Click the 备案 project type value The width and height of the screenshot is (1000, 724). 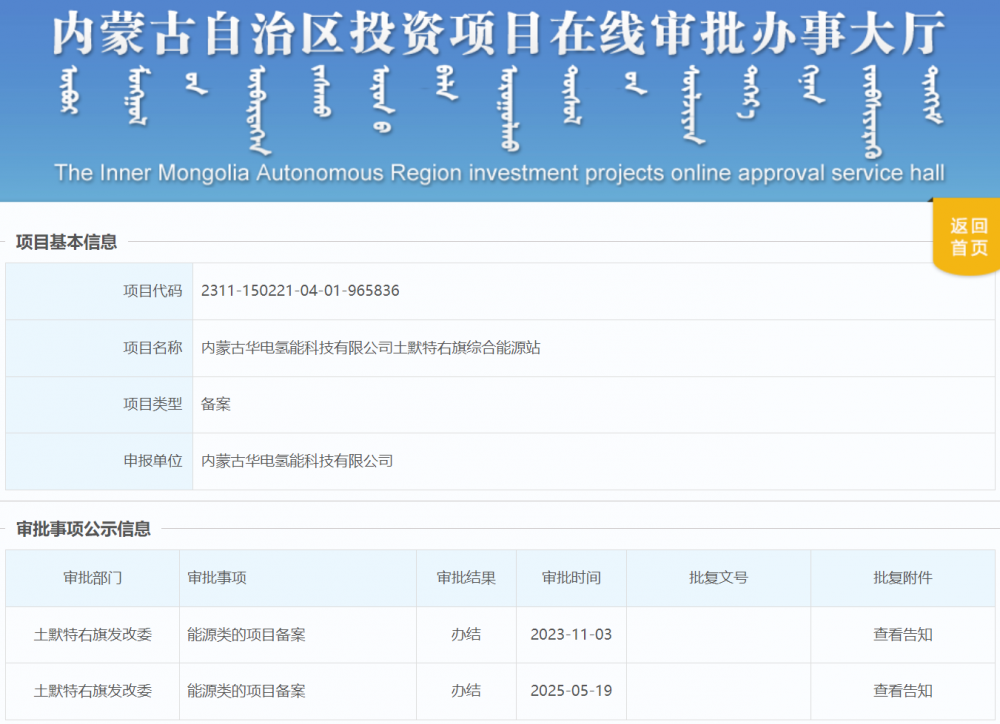tap(216, 404)
